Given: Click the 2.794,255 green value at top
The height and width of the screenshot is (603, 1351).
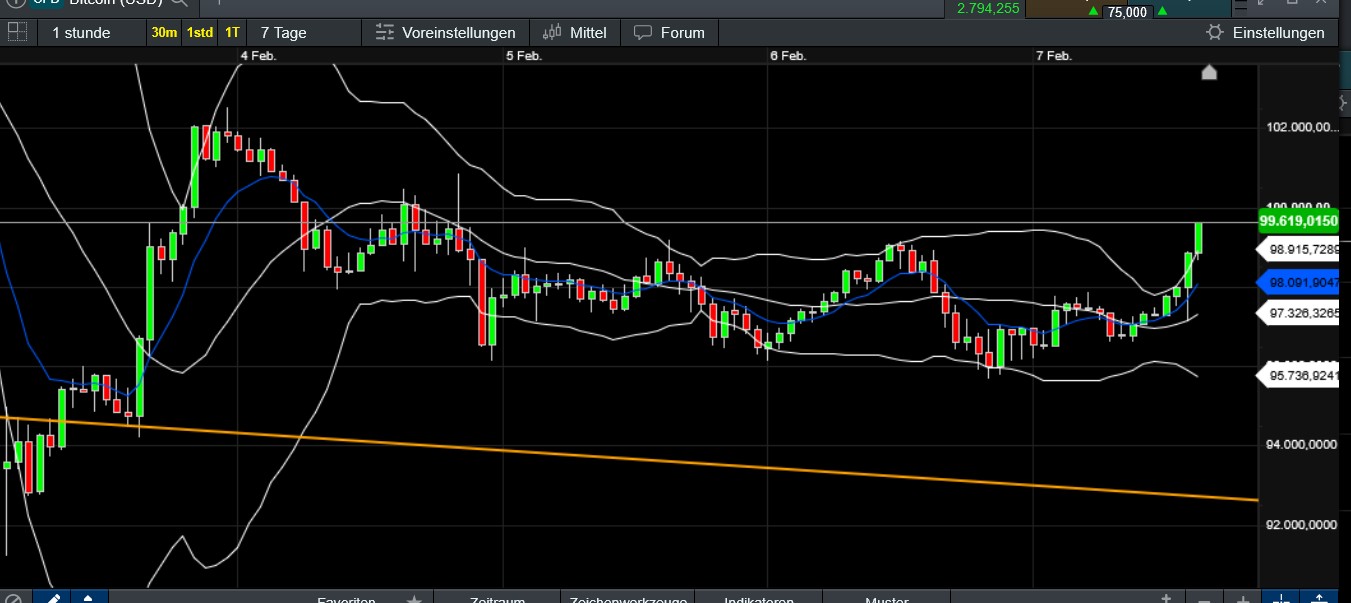Looking at the screenshot, I should pyautogui.click(x=988, y=8).
